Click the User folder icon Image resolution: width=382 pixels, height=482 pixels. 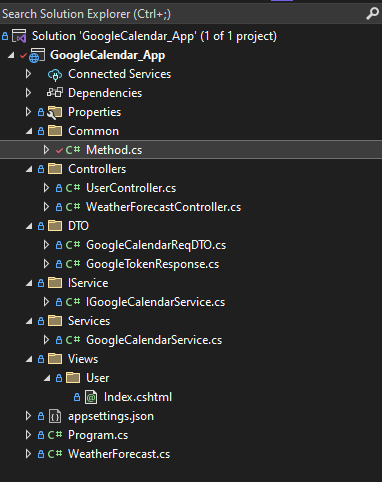[x=73, y=378]
